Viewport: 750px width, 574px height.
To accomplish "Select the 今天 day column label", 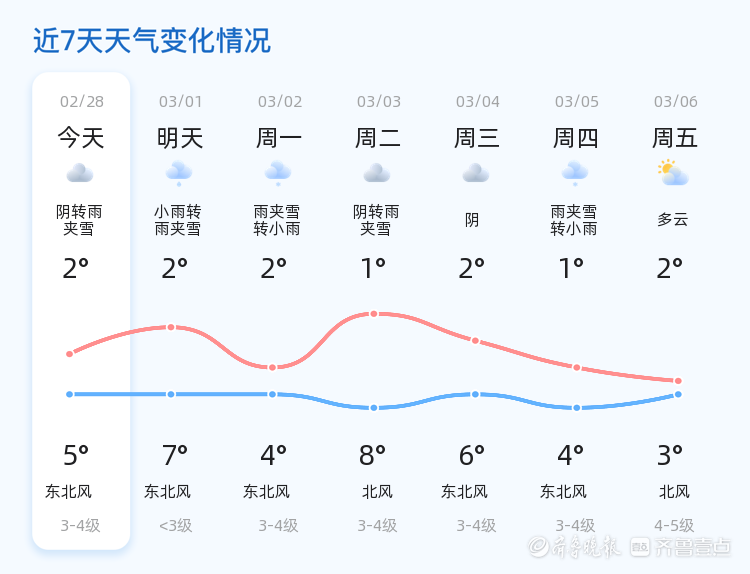I will point(80,138).
